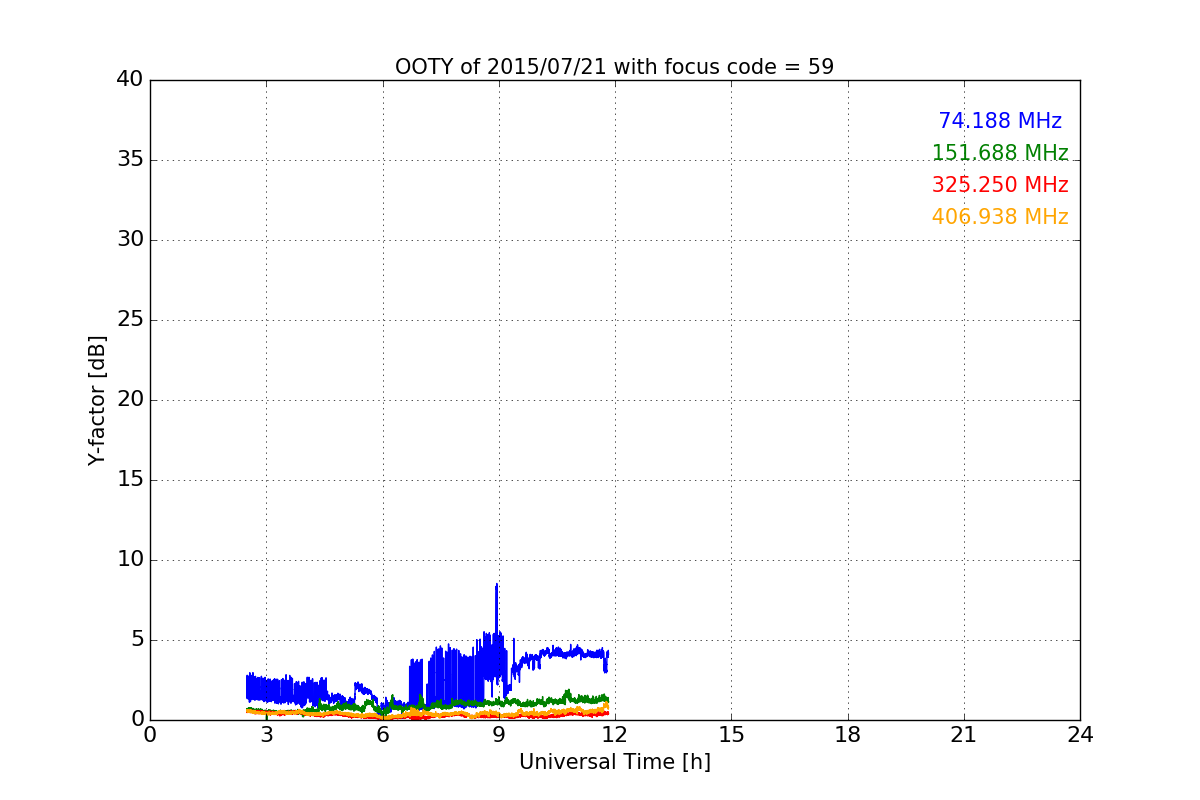Click the 'Universal Time [h]' axis label
Image resolution: width=1200 pixels, height=800 pixels.
coord(614,762)
